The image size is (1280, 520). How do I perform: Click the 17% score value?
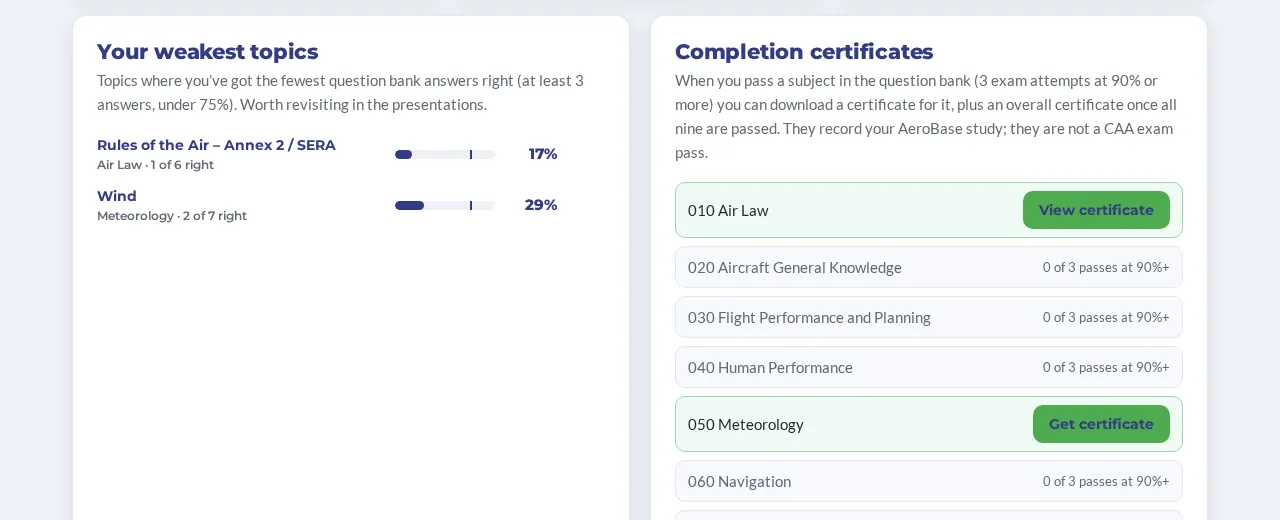pyautogui.click(x=543, y=154)
